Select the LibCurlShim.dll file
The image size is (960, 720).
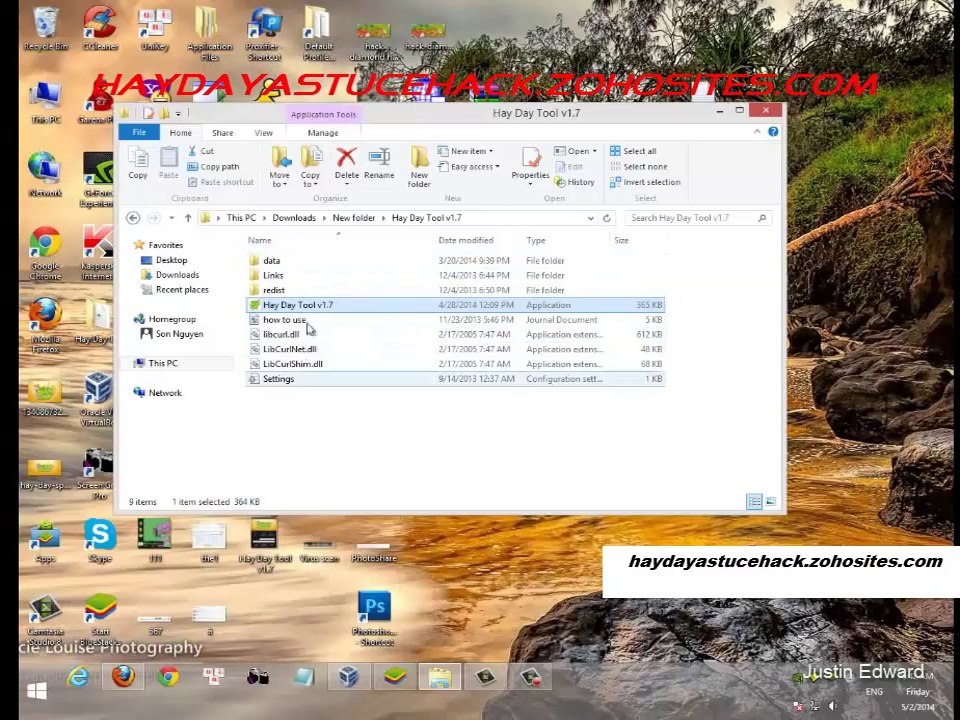click(x=455, y=364)
